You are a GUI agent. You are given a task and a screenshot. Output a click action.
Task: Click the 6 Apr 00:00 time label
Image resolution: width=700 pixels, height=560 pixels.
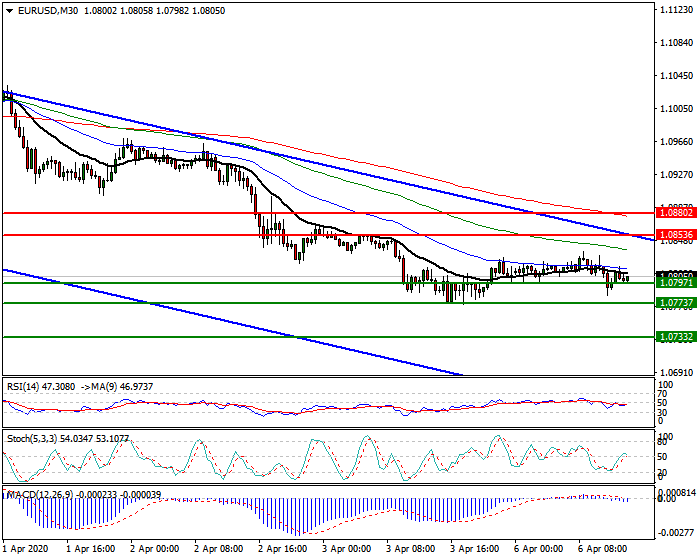point(538,549)
